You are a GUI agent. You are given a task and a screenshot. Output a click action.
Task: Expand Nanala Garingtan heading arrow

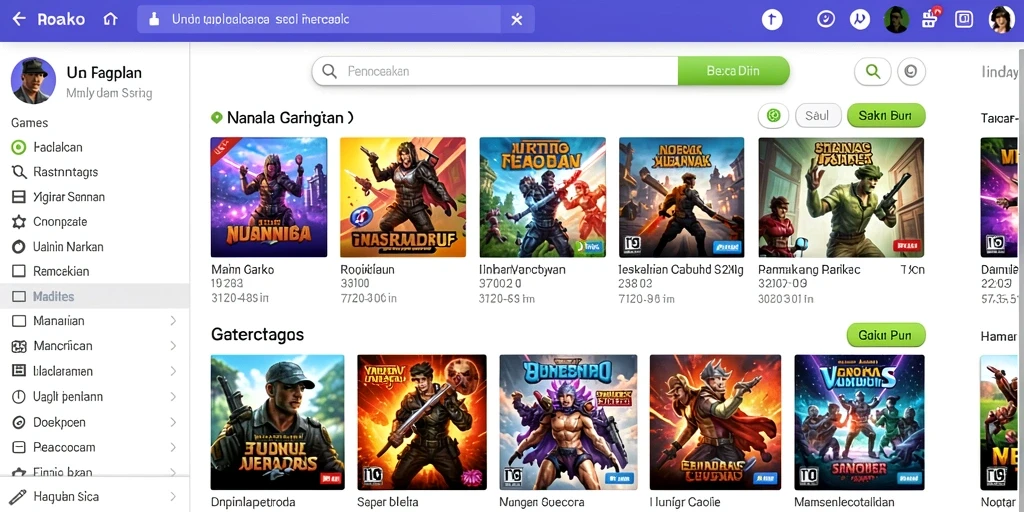[350, 118]
